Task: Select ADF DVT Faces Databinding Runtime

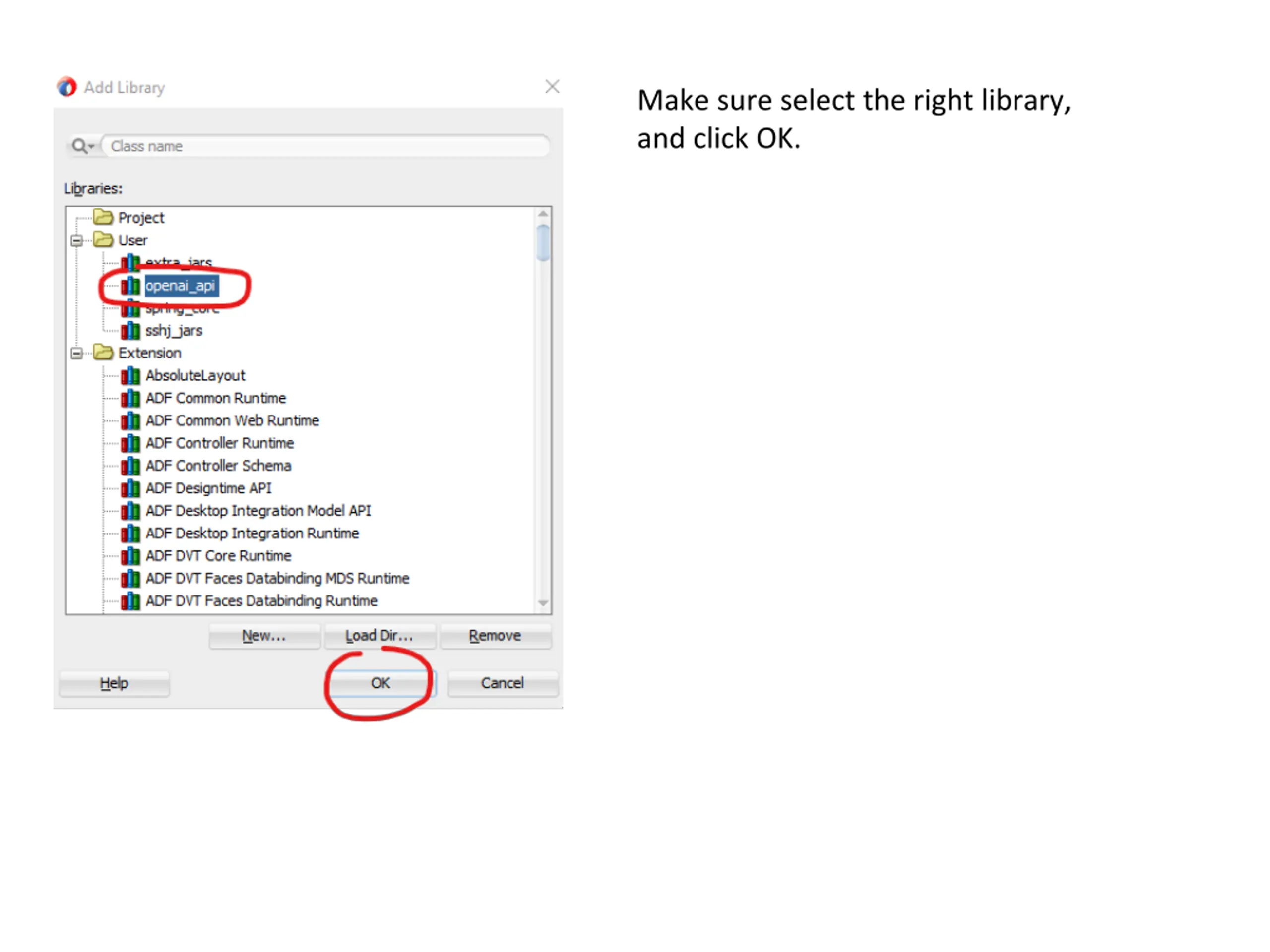Action: click(x=261, y=601)
